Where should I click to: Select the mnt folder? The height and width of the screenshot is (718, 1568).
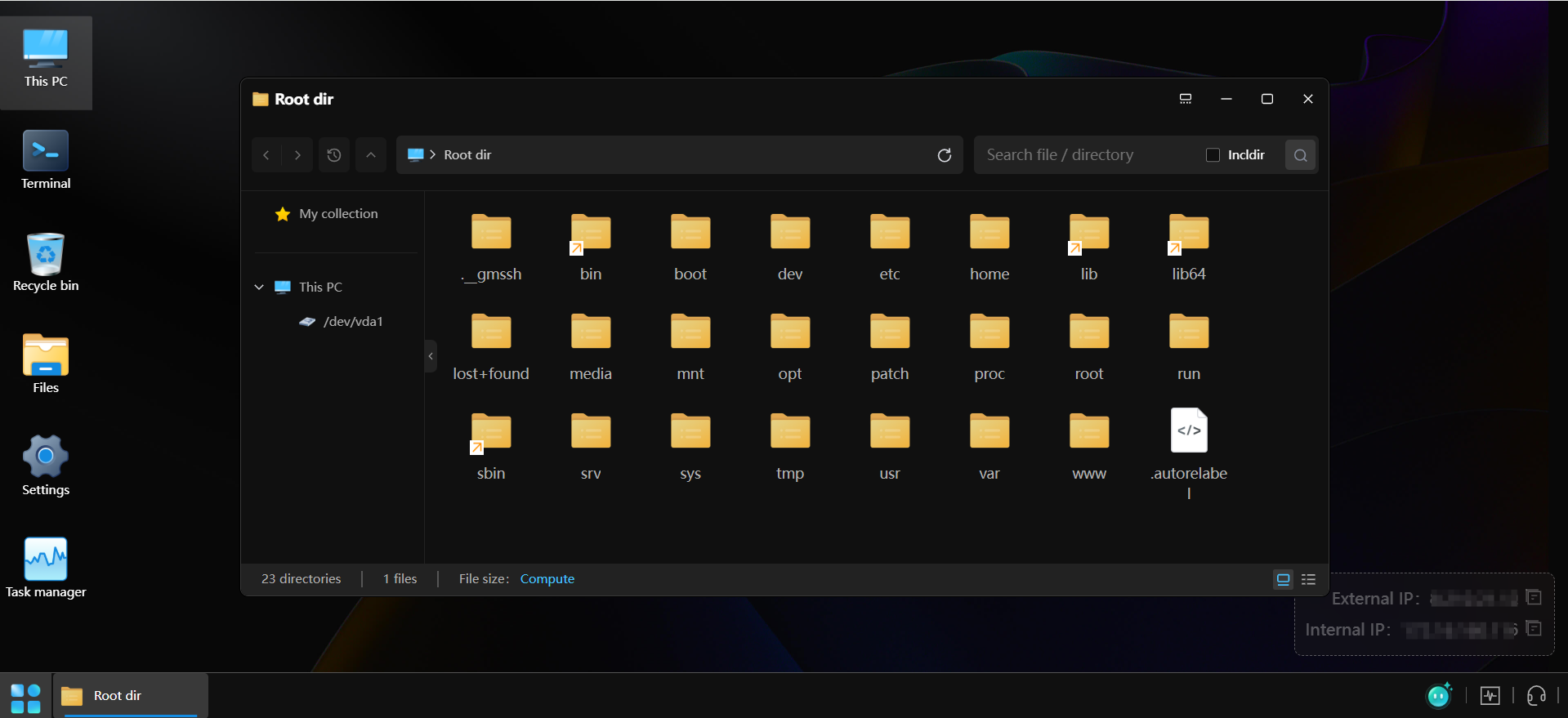tap(690, 348)
